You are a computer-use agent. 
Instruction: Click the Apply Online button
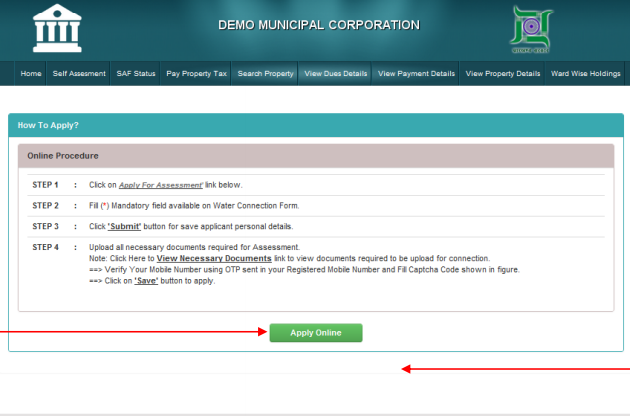(x=316, y=333)
